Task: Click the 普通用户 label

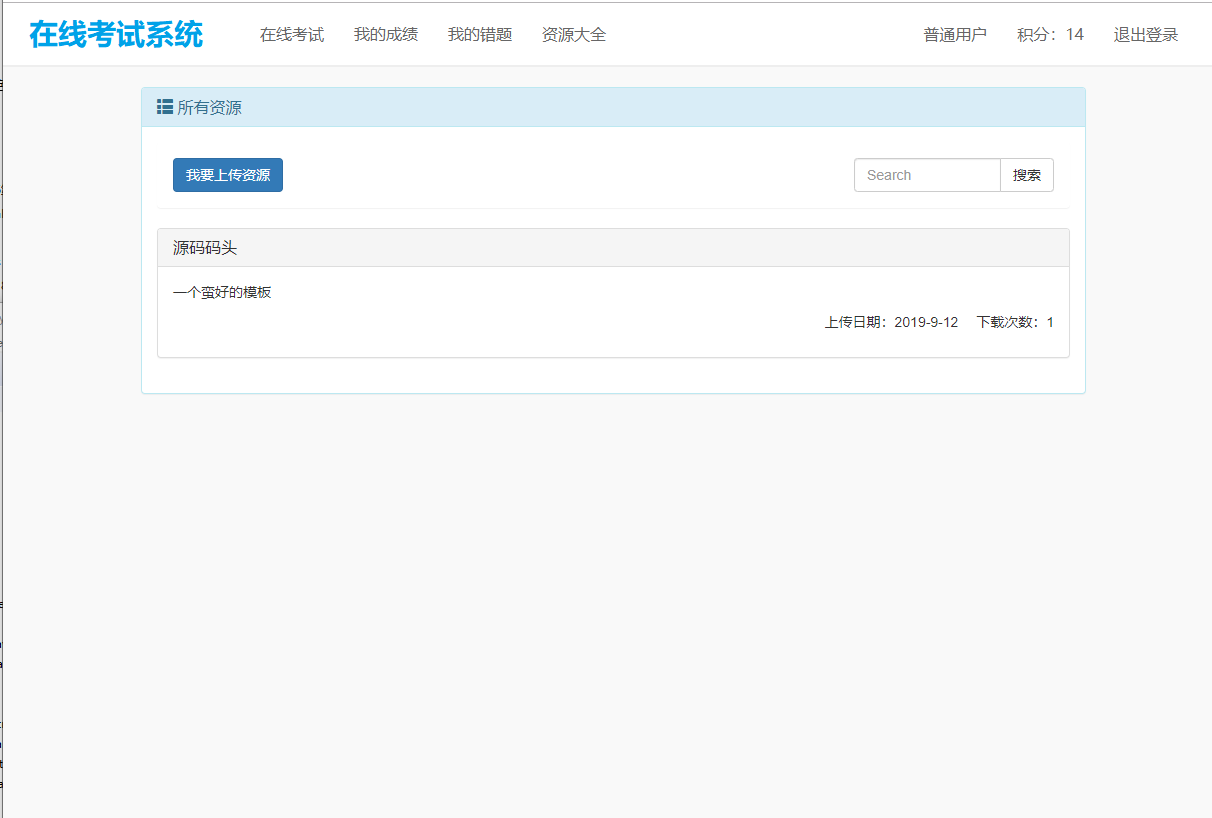Action: click(955, 34)
